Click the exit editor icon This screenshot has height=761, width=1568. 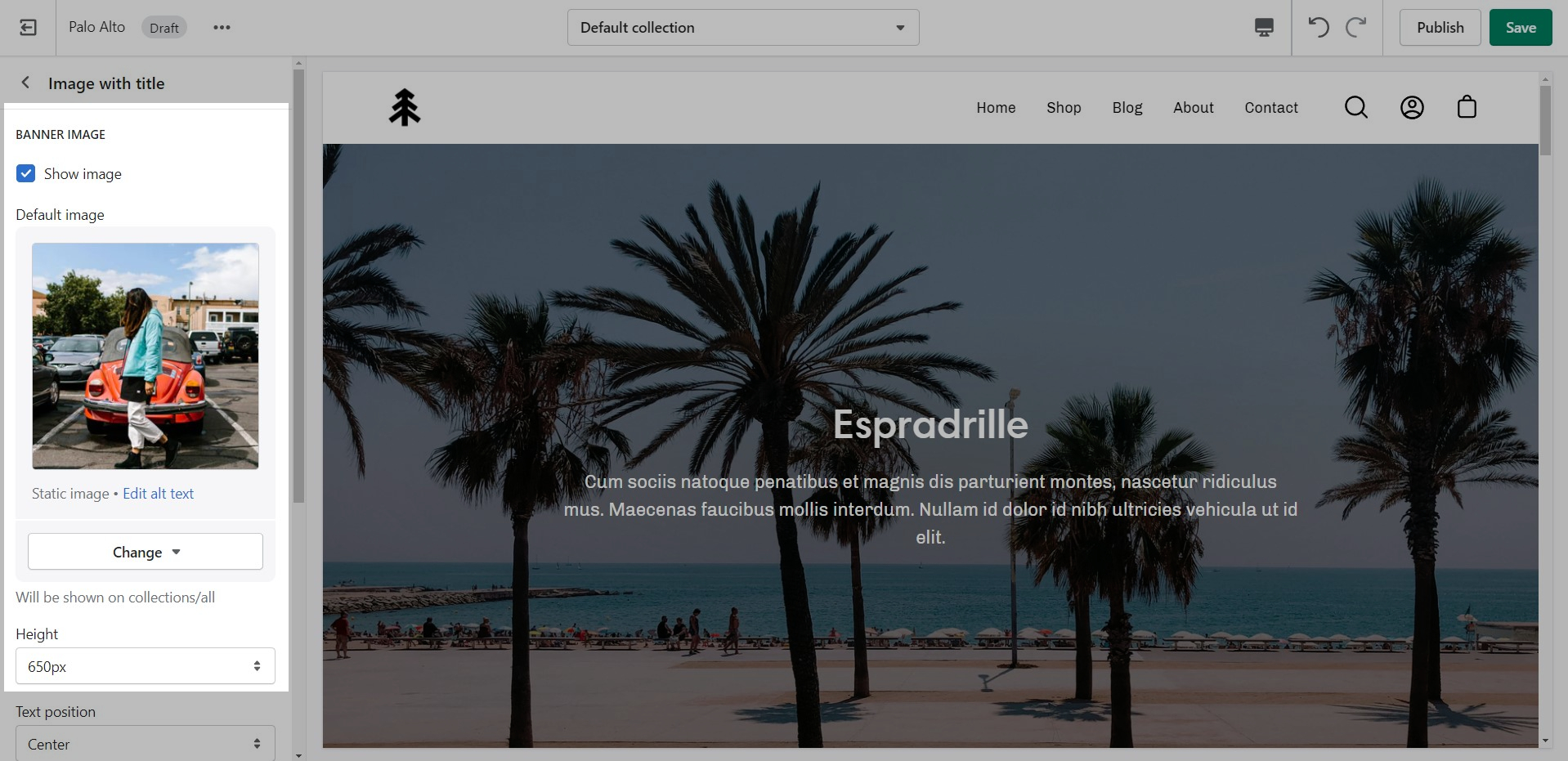(28, 28)
